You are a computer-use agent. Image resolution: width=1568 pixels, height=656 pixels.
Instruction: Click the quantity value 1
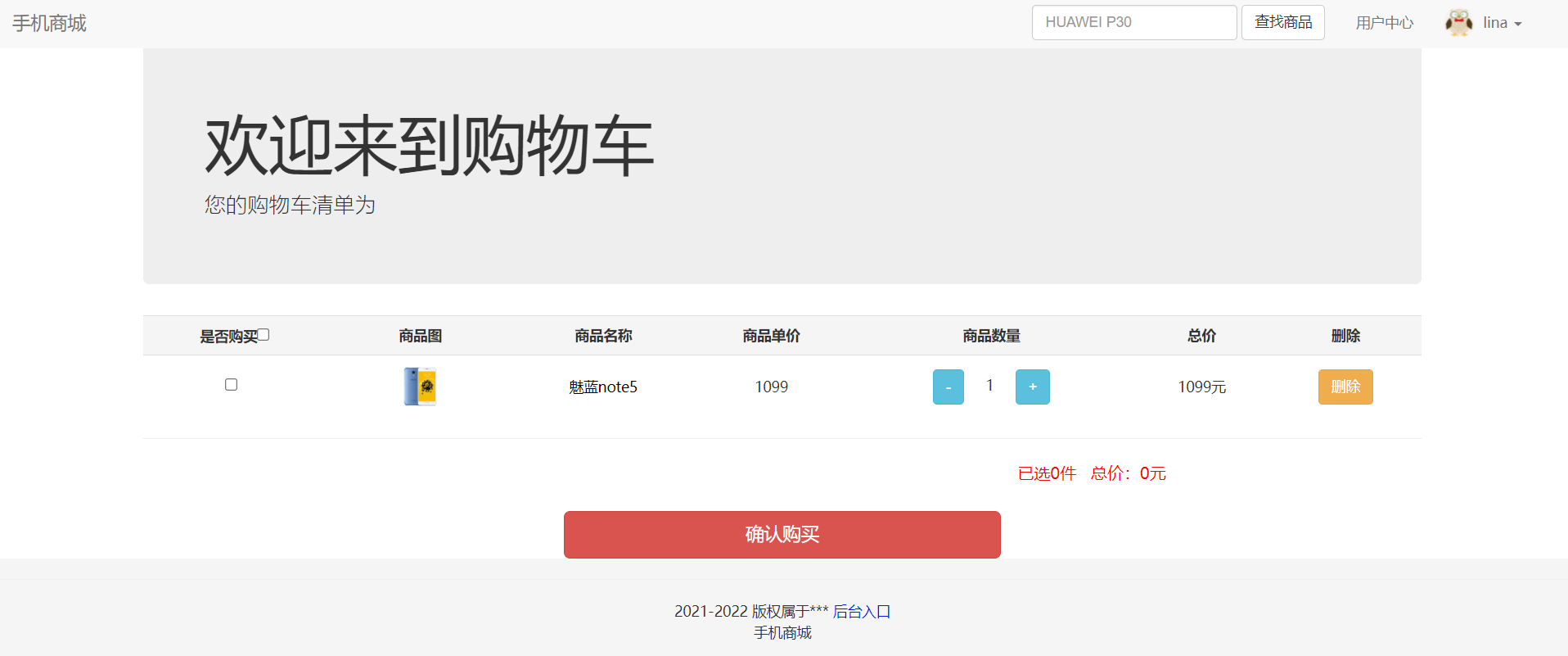(x=989, y=386)
